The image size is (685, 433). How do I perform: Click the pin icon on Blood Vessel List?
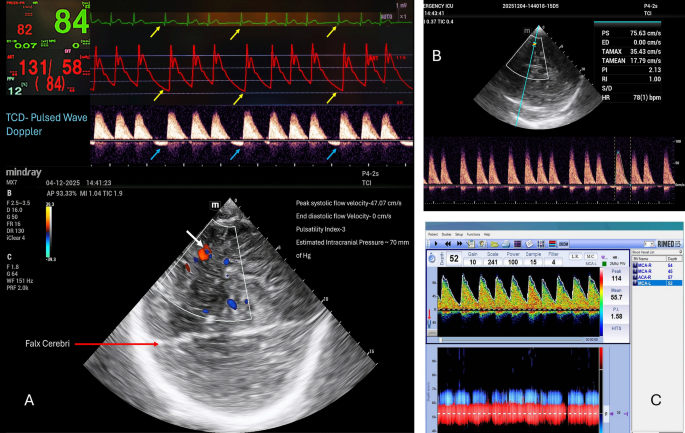pos(680,252)
